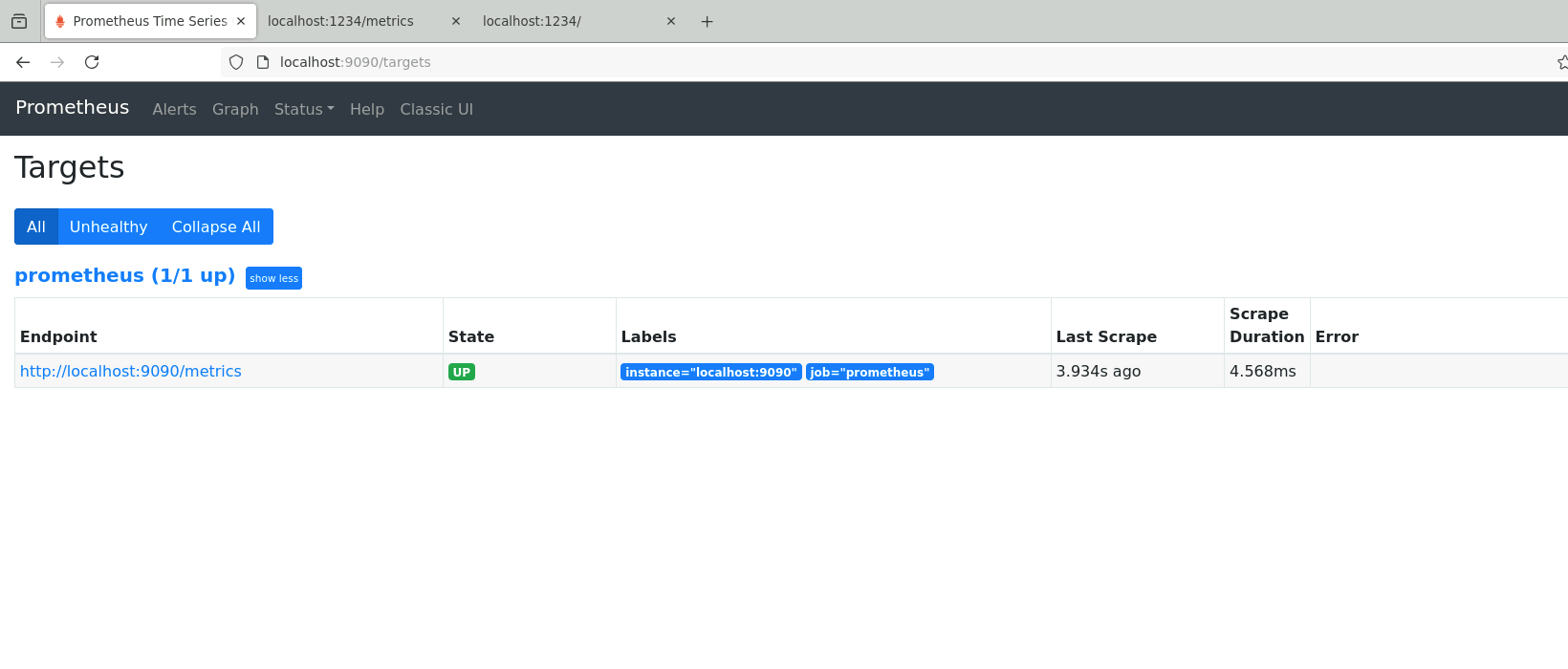Click the Prometheus brand link
The width and height of the screenshot is (1568, 669).
(72, 108)
